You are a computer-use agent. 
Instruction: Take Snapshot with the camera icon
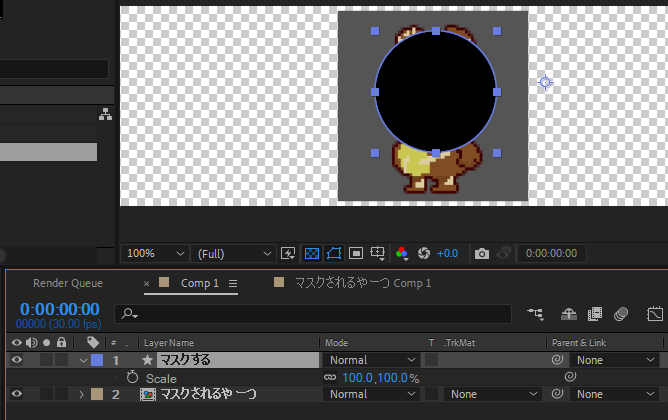[x=482, y=253]
